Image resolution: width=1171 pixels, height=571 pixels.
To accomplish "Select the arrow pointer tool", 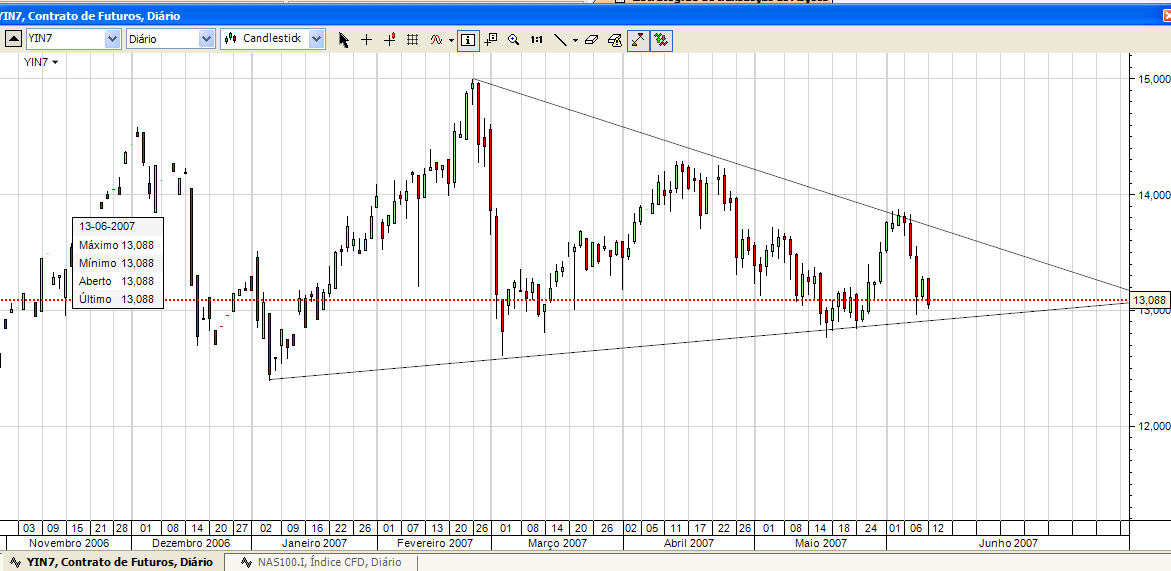I will pyautogui.click(x=344, y=40).
